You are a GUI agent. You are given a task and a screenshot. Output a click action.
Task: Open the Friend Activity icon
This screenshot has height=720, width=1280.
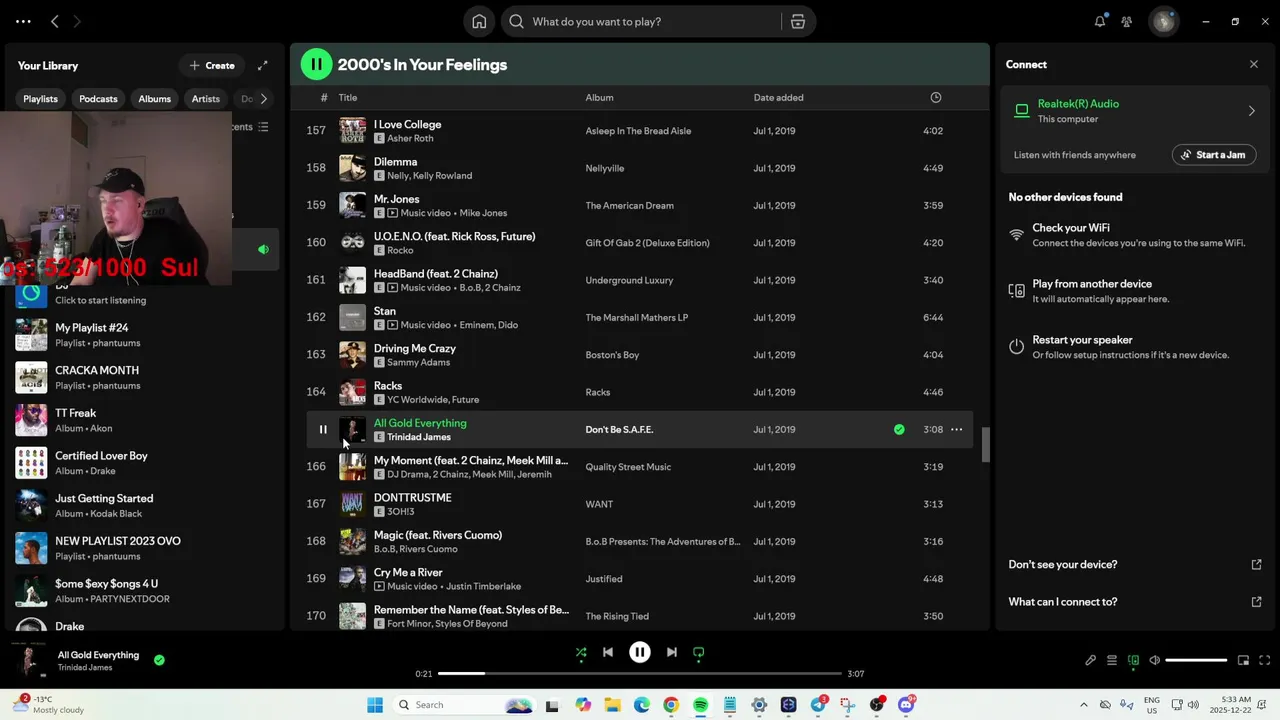pos(1127,21)
